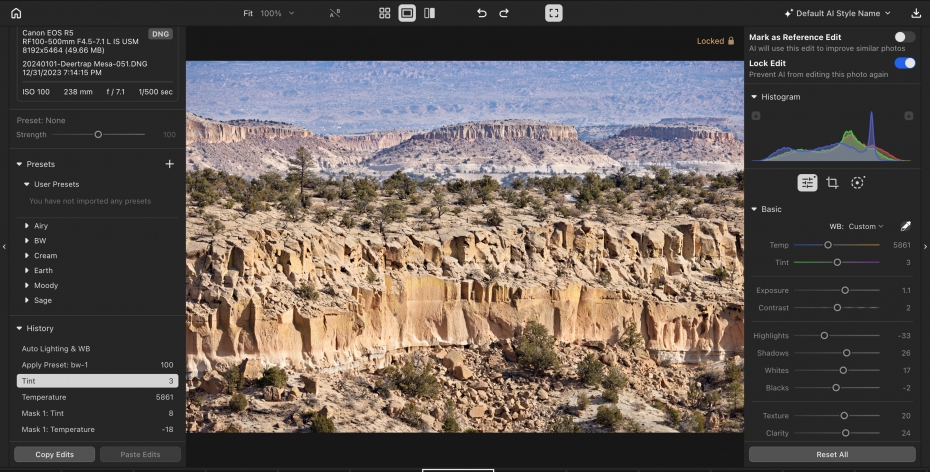Pick the white balance eyedropper
This screenshot has width=930, height=472.
click(905, 226)
